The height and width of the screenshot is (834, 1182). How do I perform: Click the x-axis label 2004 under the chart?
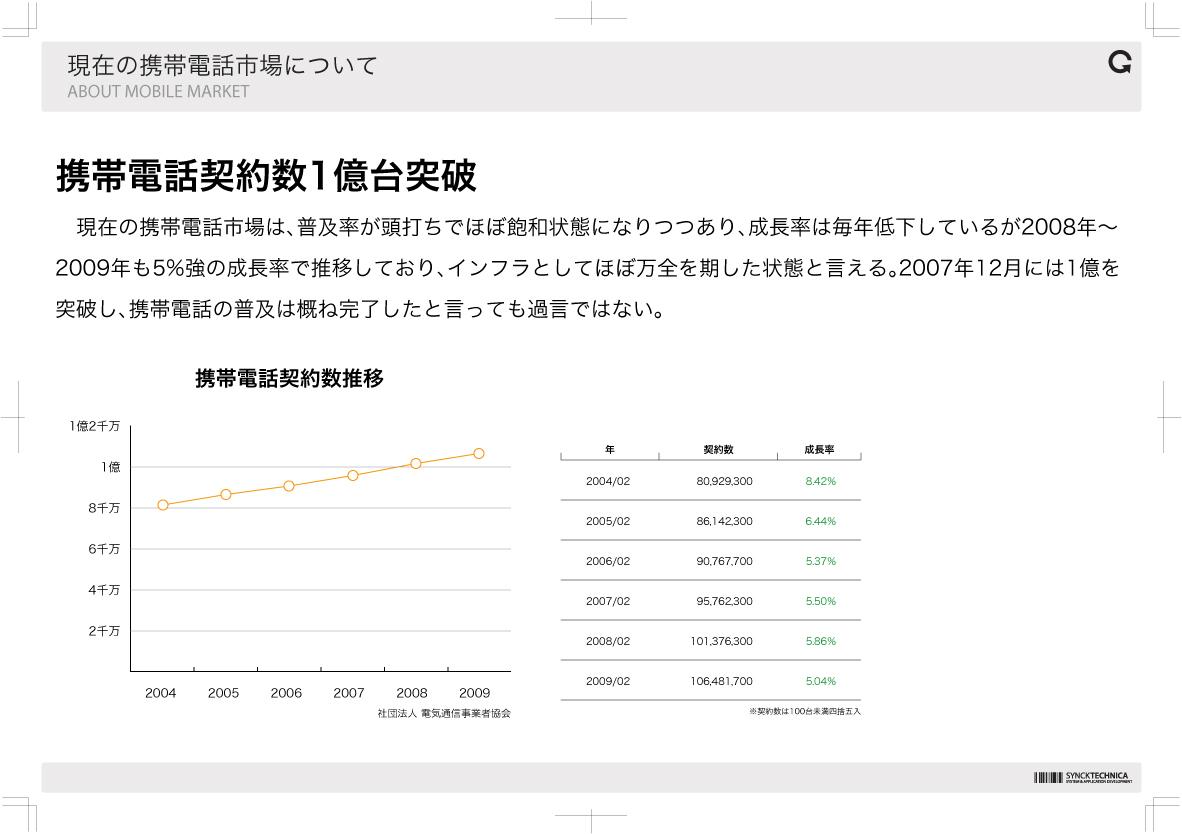pyautogui.click(x=161, y=693)
